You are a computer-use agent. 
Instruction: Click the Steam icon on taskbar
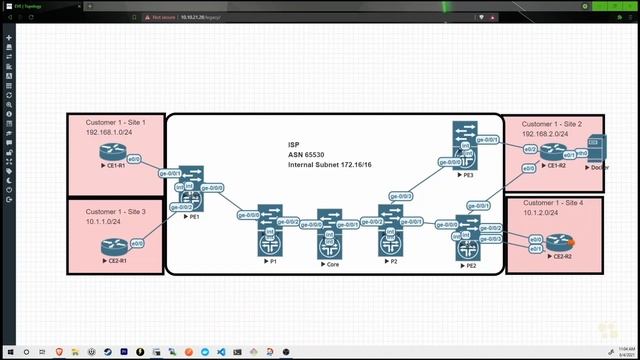(108, 352)
